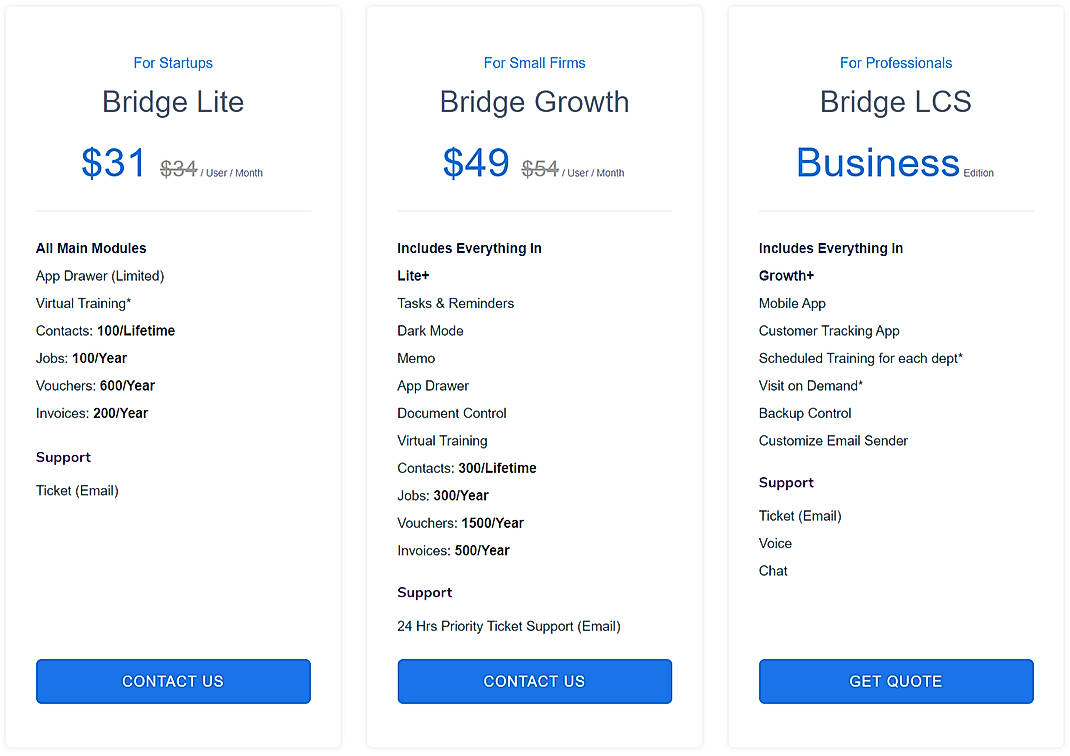Viewport: 1070px width, 756px height.
Task: Click the For Small Firms label
Action: (534, 62)
